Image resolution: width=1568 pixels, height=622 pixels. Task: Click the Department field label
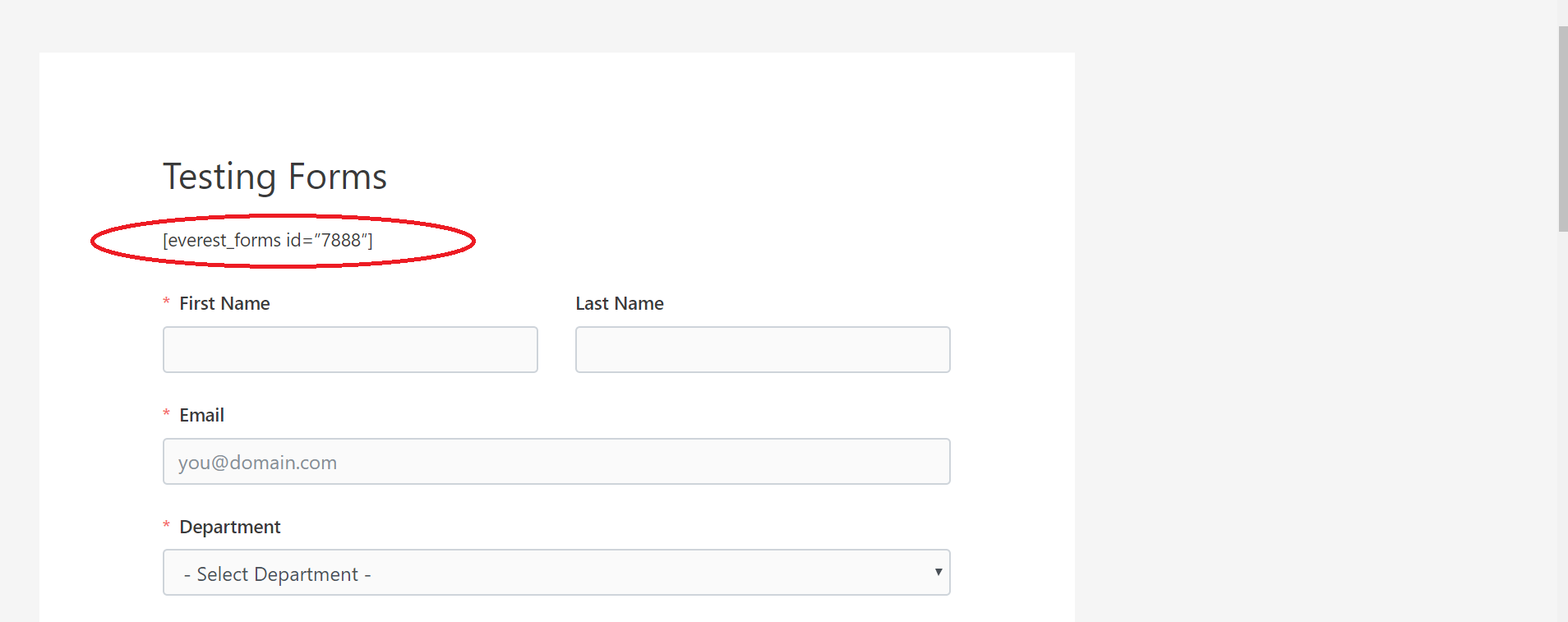coord(230,527)
